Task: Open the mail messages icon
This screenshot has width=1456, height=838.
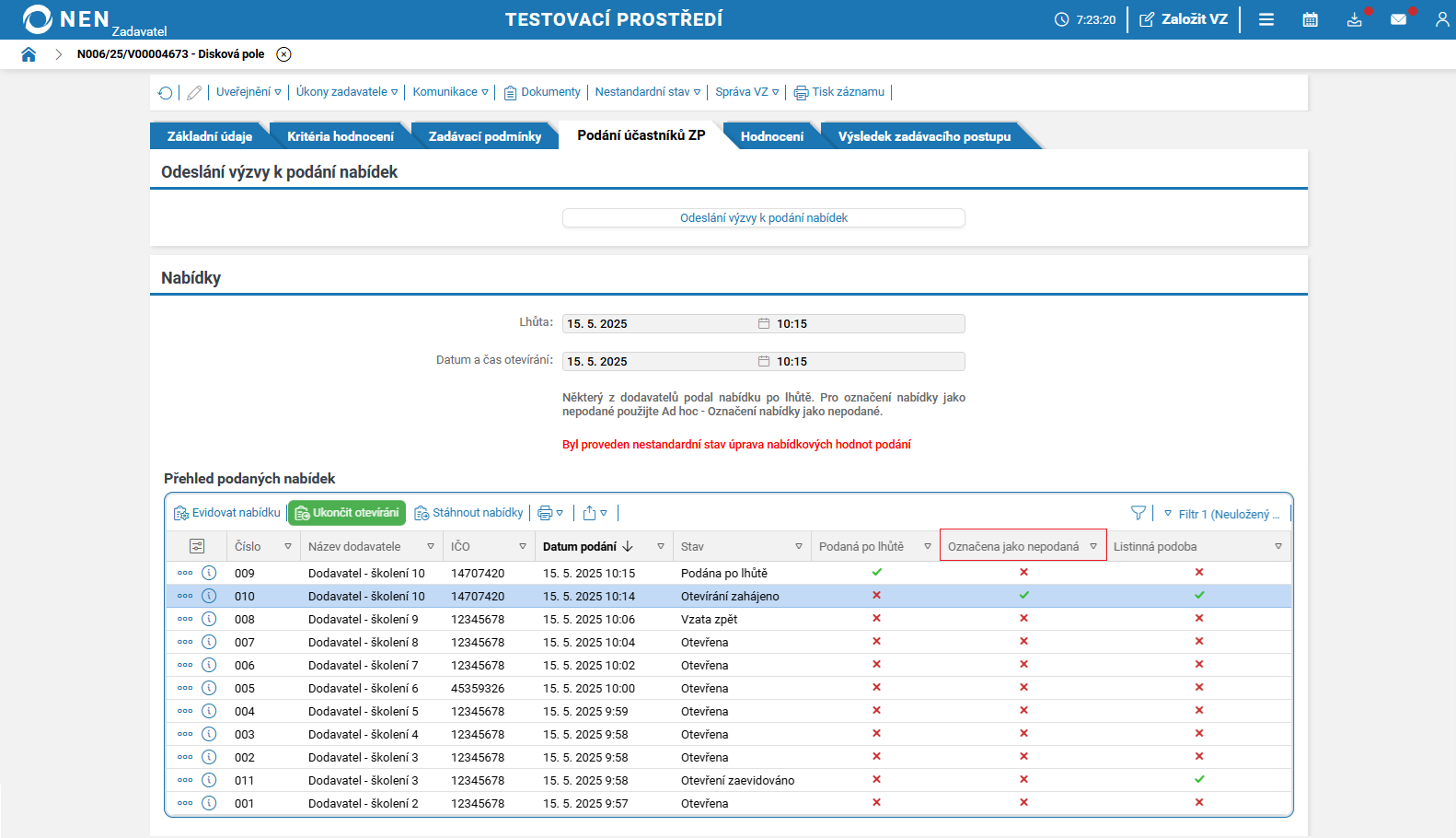Action: [1398, 19]
